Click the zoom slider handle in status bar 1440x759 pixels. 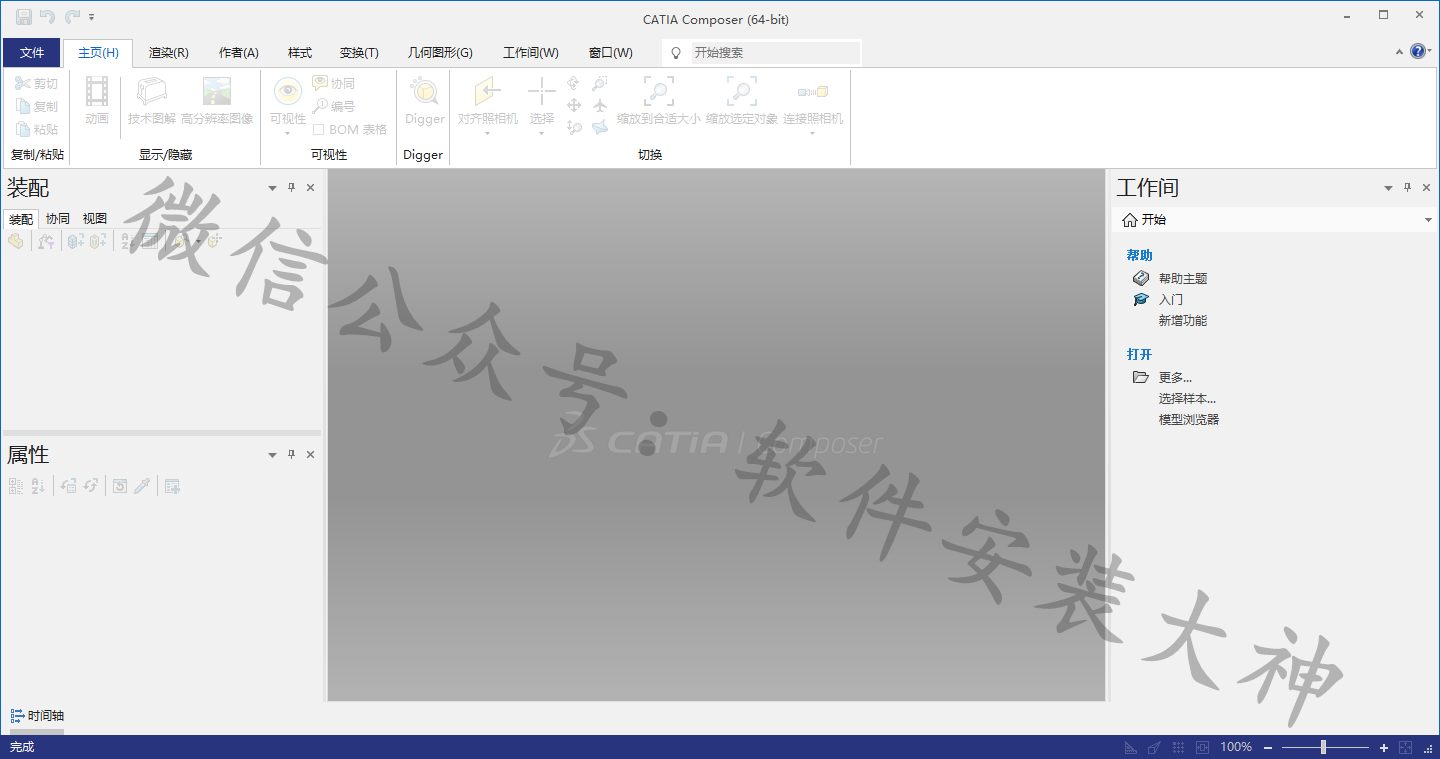point(1323,747)
